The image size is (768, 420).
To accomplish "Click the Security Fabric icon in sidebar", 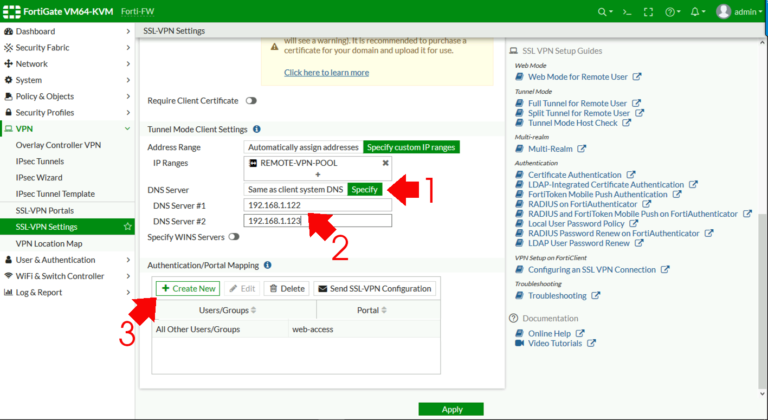I will [8, 48].
